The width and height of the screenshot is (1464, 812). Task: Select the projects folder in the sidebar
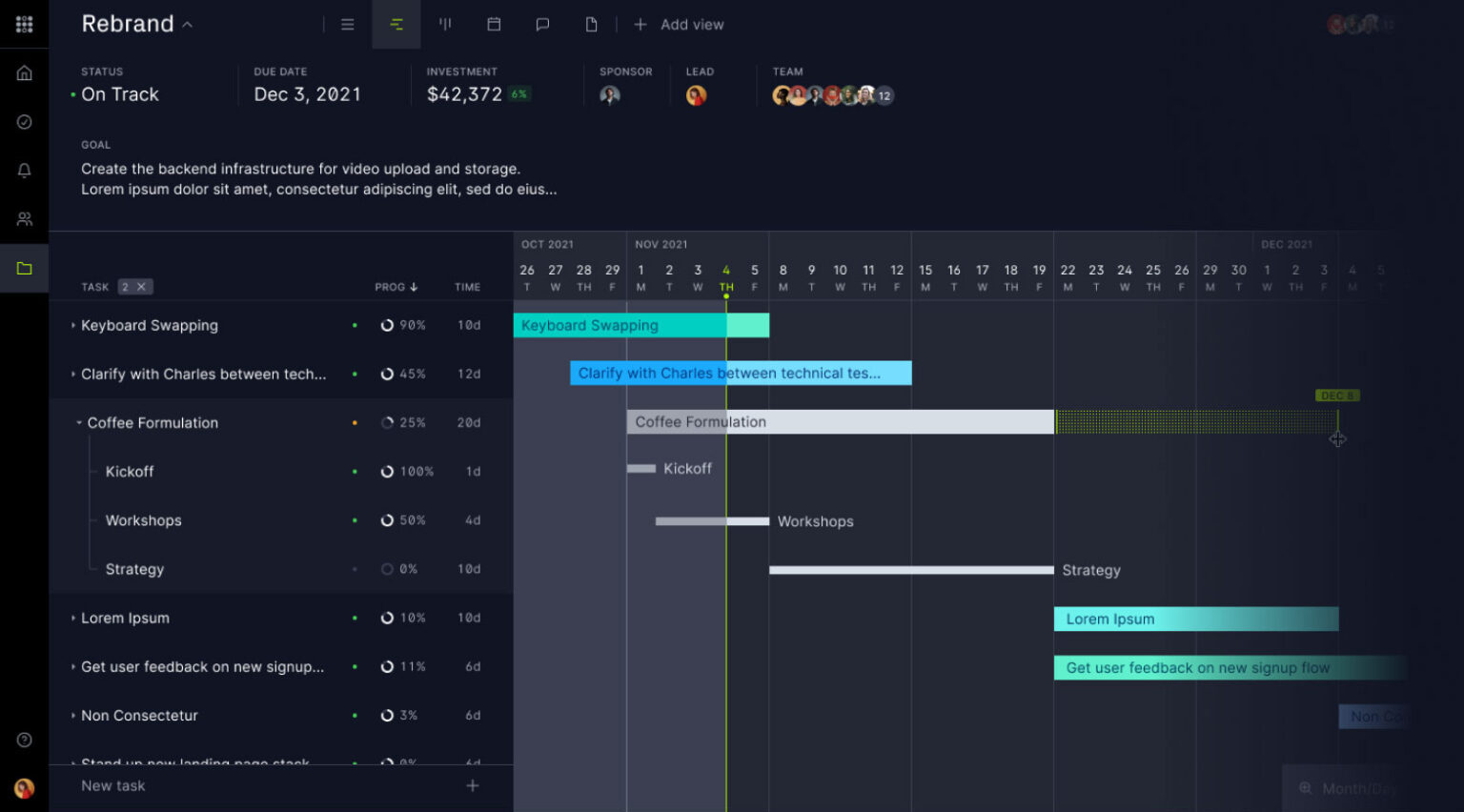[x=24, y=268]
